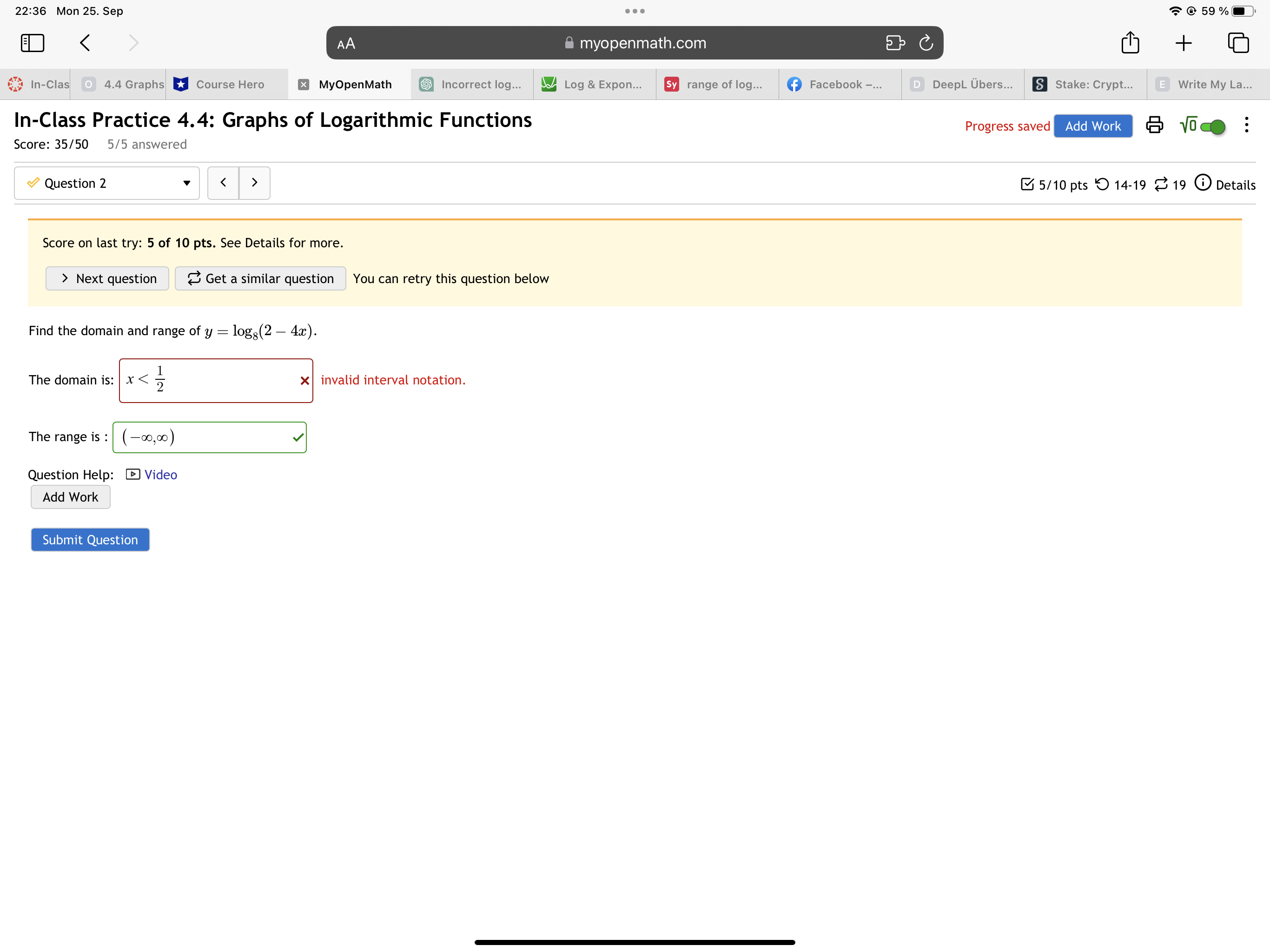
Task: Switch to the Course Hero tab
Action: pos(230,85)
